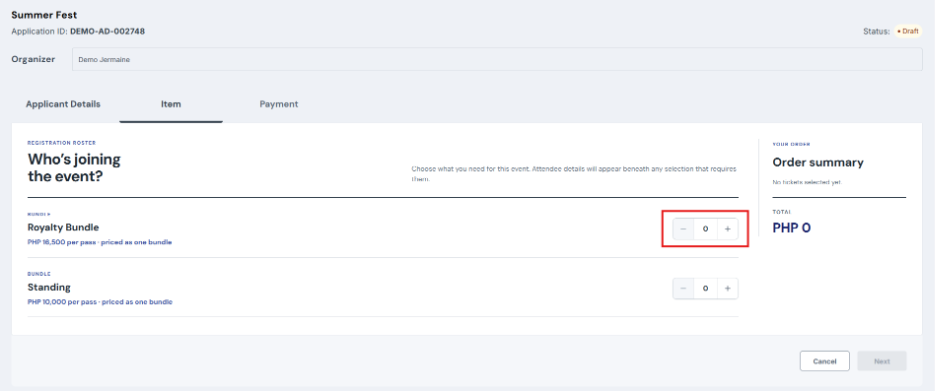Image resolution: width=936 pixels, height=391 pixels.
Task: Click PHP 16,500 per pass price text
Action: pos(100,242)
